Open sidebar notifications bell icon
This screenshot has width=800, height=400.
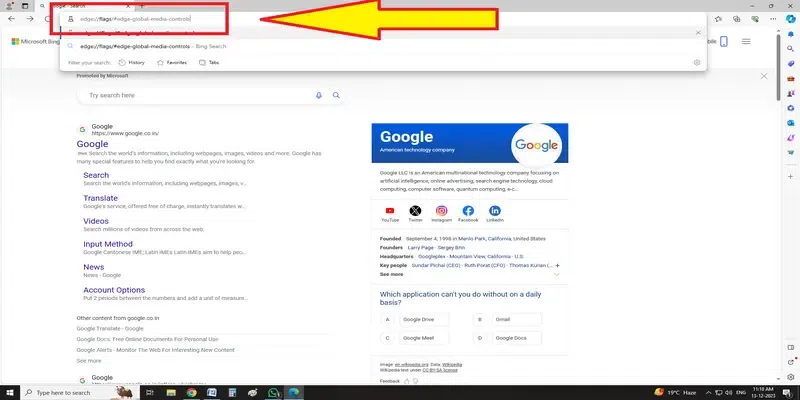point(791,34)
